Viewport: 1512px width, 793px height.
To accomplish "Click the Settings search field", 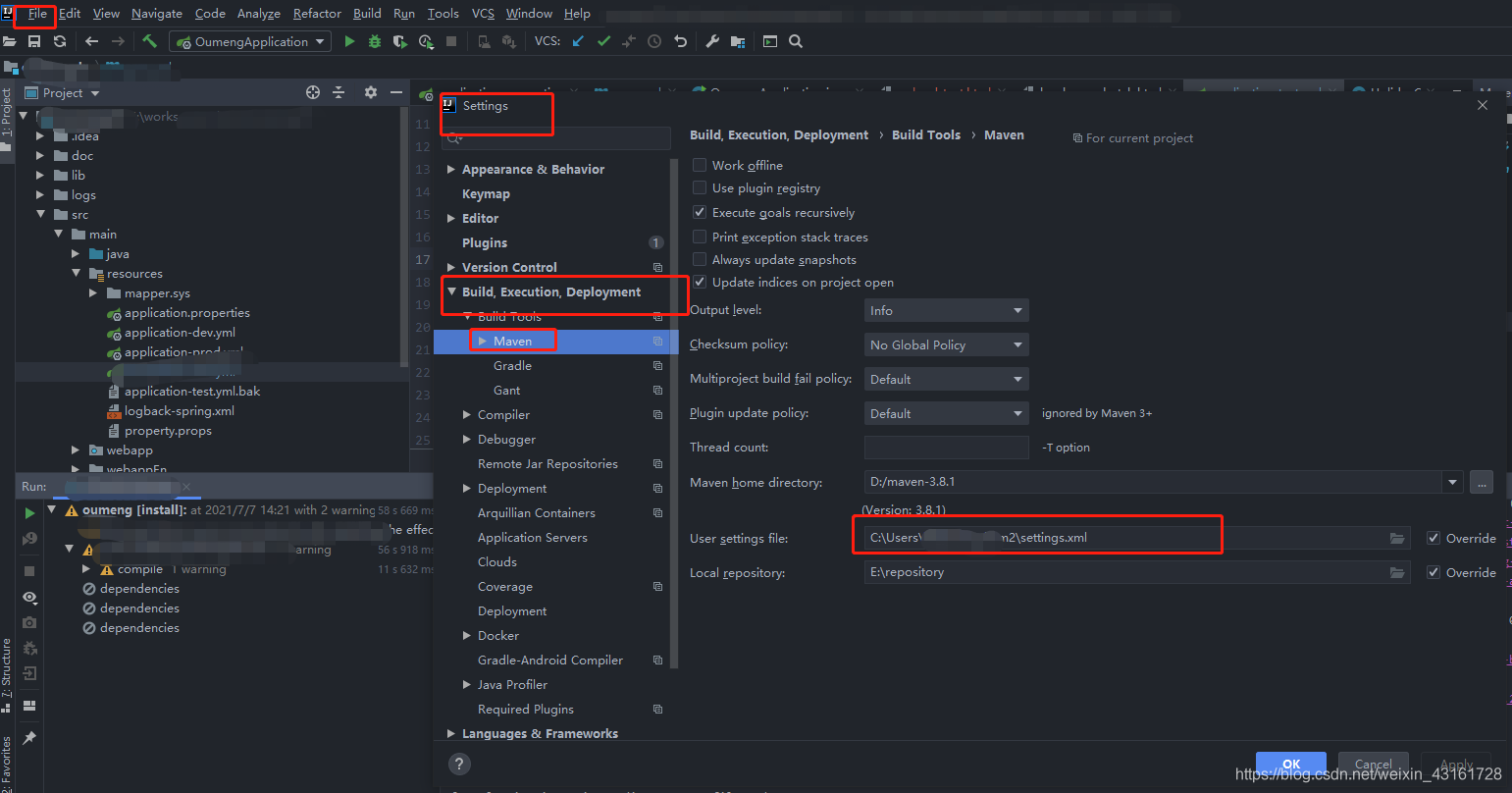I will click(x=557, y=138).
